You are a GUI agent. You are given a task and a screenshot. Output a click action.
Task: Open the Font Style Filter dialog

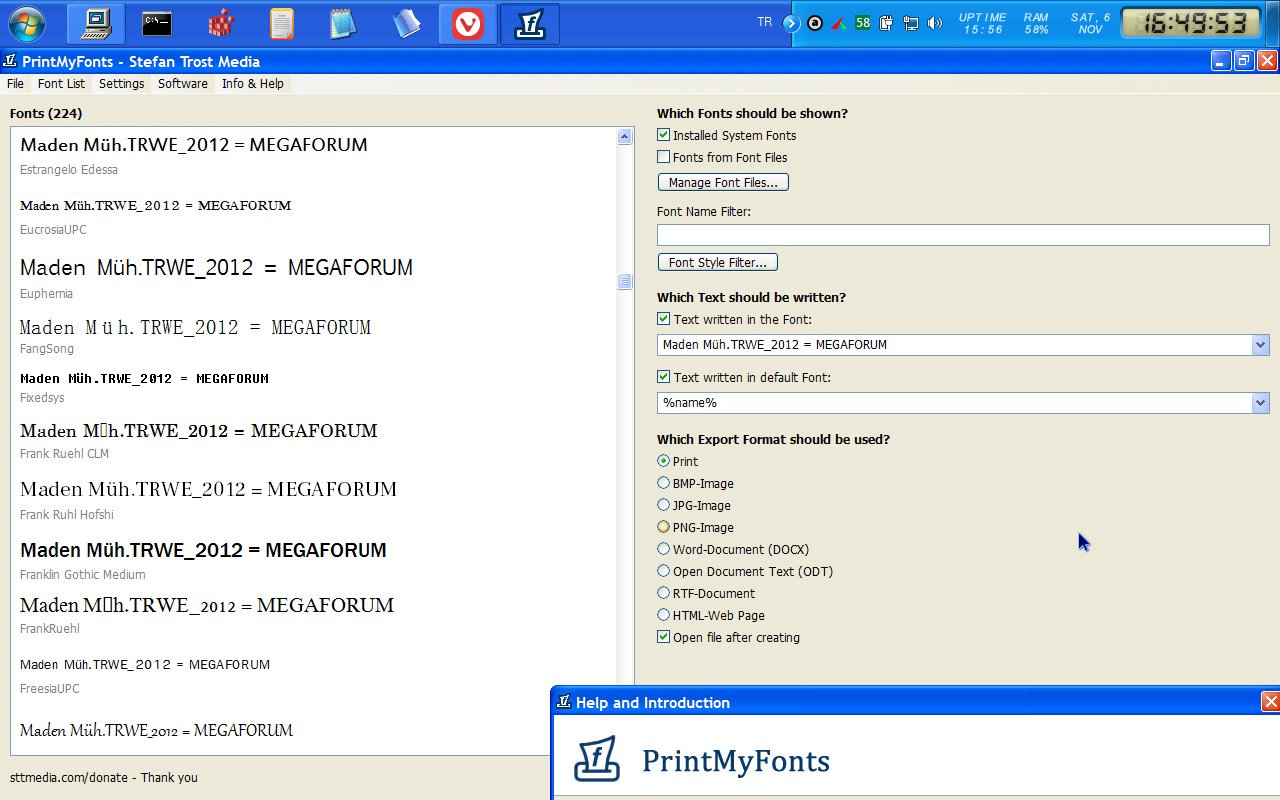point(717,262)
